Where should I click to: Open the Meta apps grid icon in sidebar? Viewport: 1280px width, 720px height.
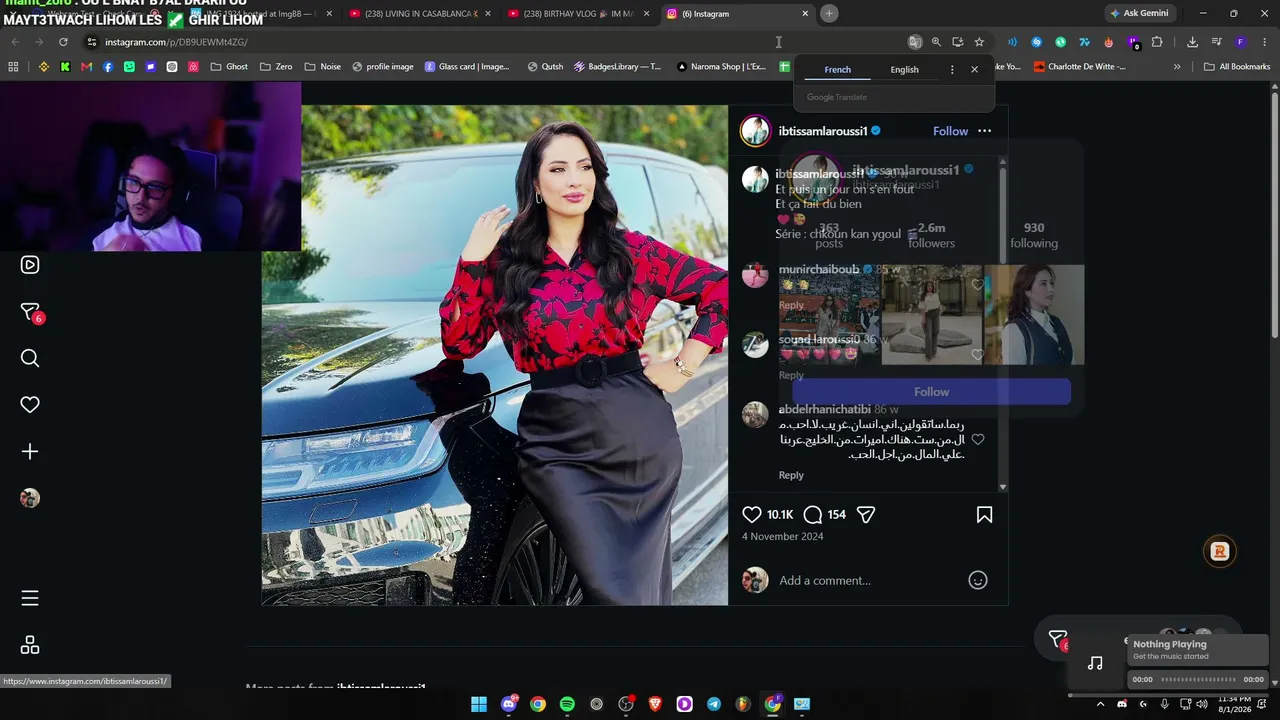point(30,645)
